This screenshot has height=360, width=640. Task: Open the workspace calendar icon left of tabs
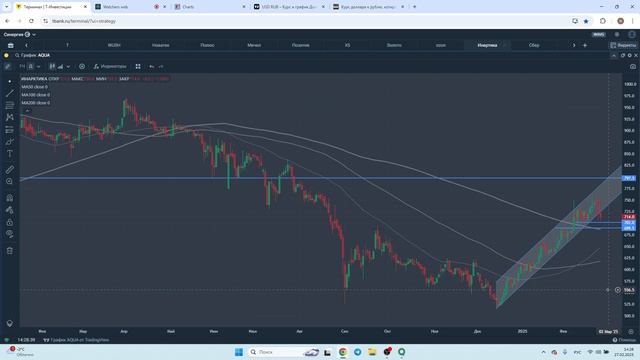click(x=11, y=45)
